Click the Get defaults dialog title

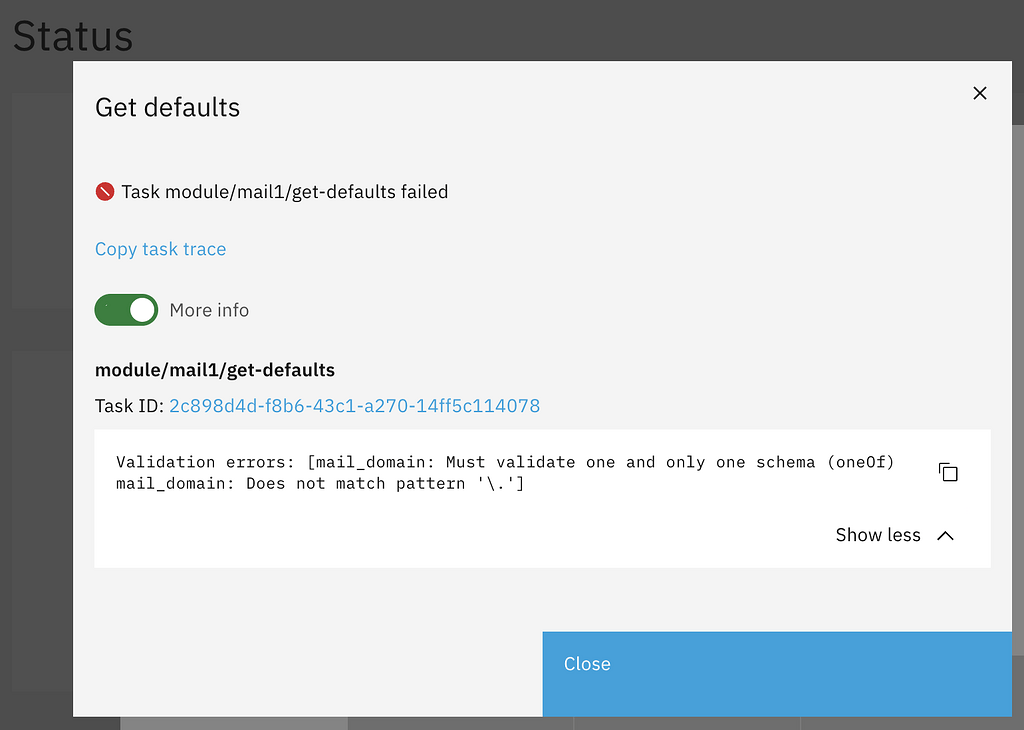point(168,107)
